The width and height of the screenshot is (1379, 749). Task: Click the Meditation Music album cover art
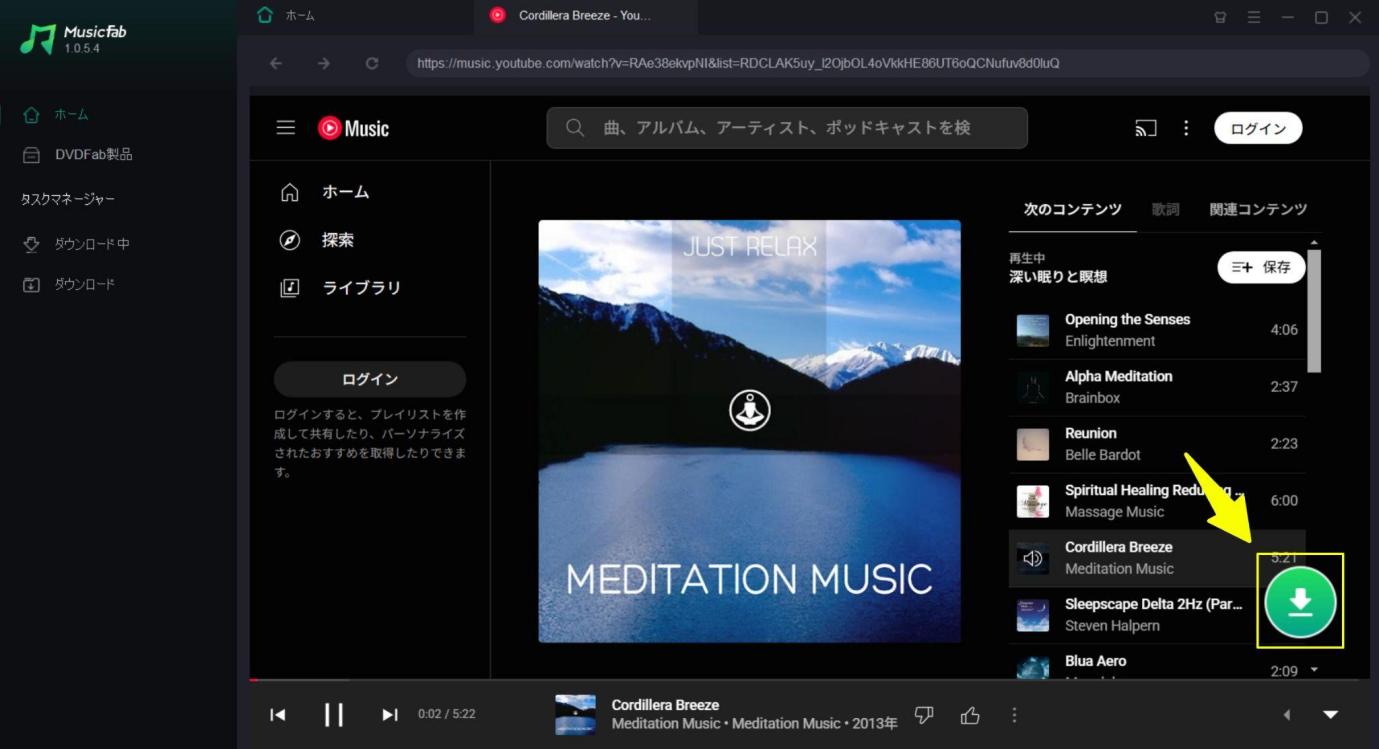tap(750, 431)
